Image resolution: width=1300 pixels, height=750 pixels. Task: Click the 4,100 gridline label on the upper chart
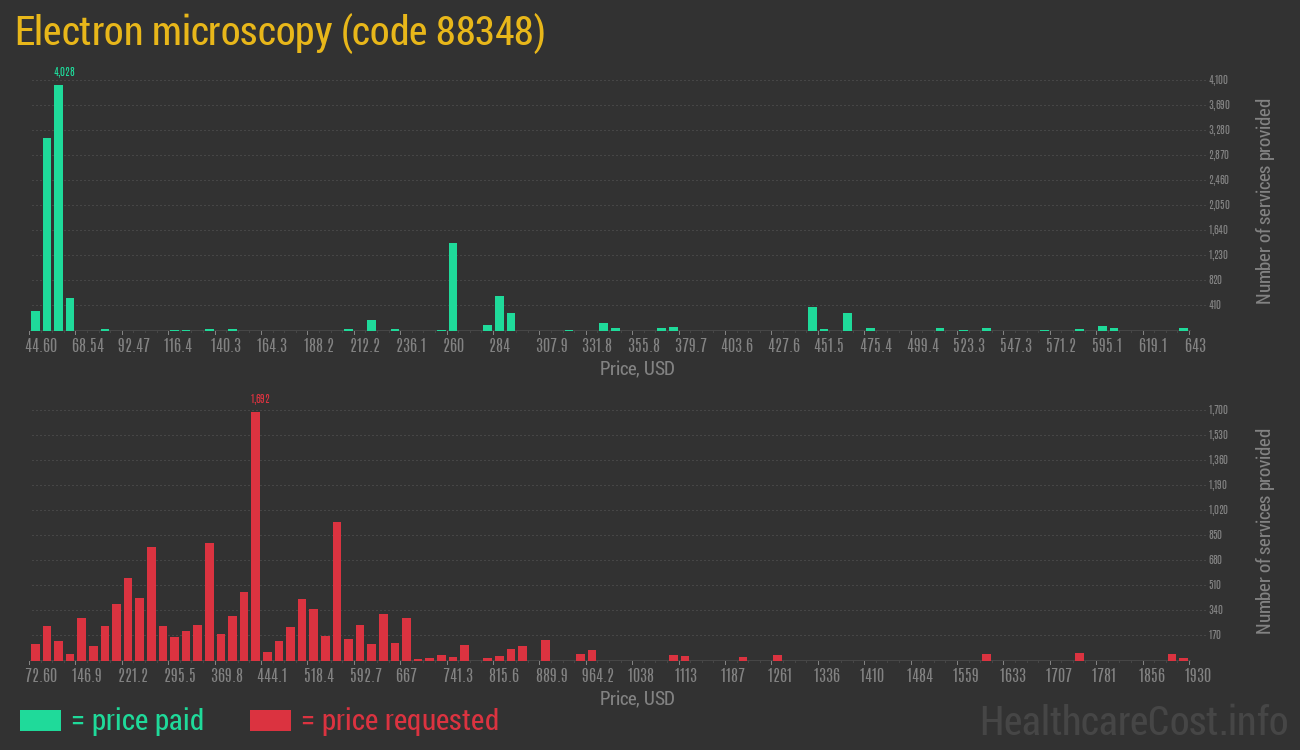[1218, 80]
